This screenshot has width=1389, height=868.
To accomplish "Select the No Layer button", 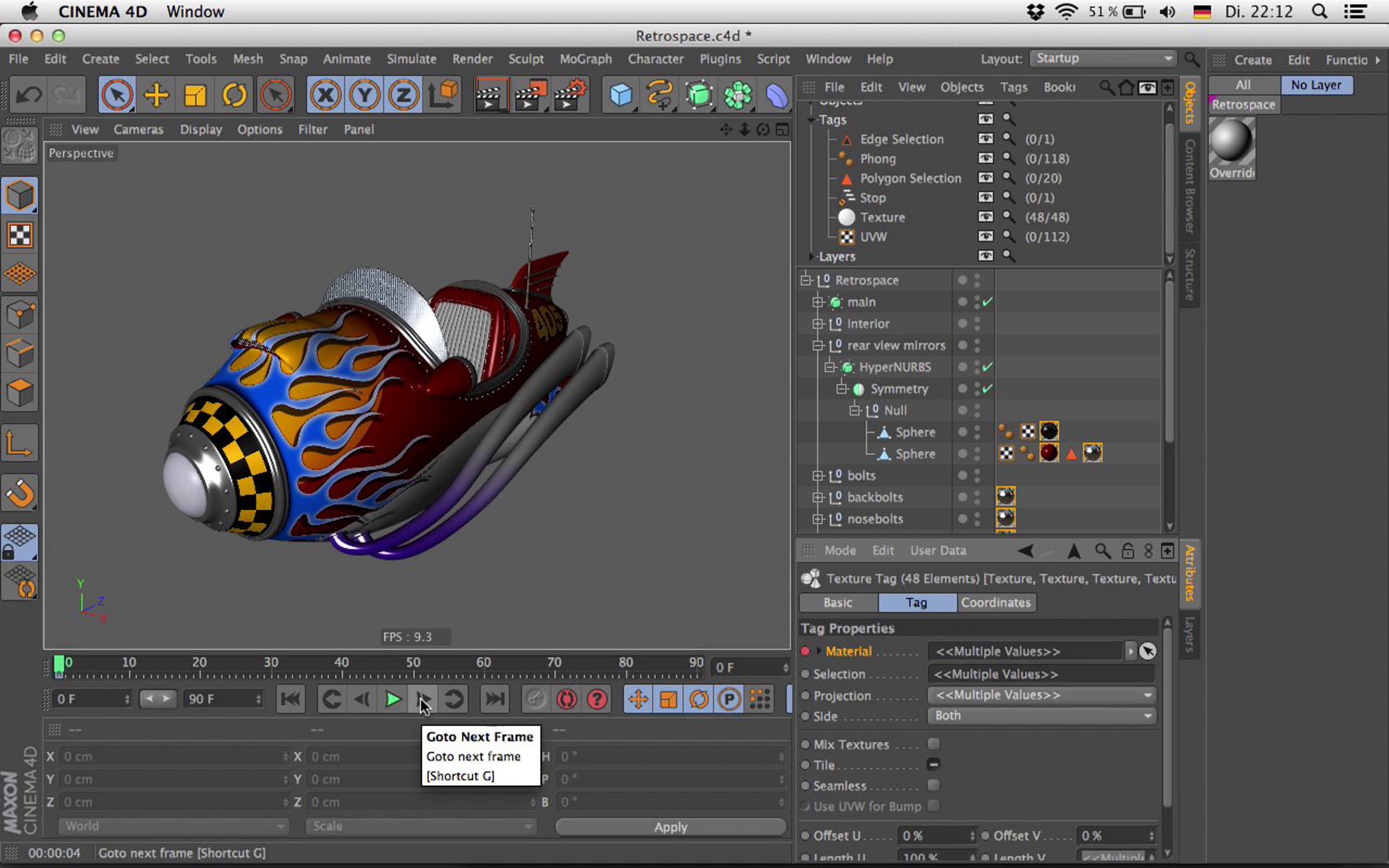I will (1315, 85).
